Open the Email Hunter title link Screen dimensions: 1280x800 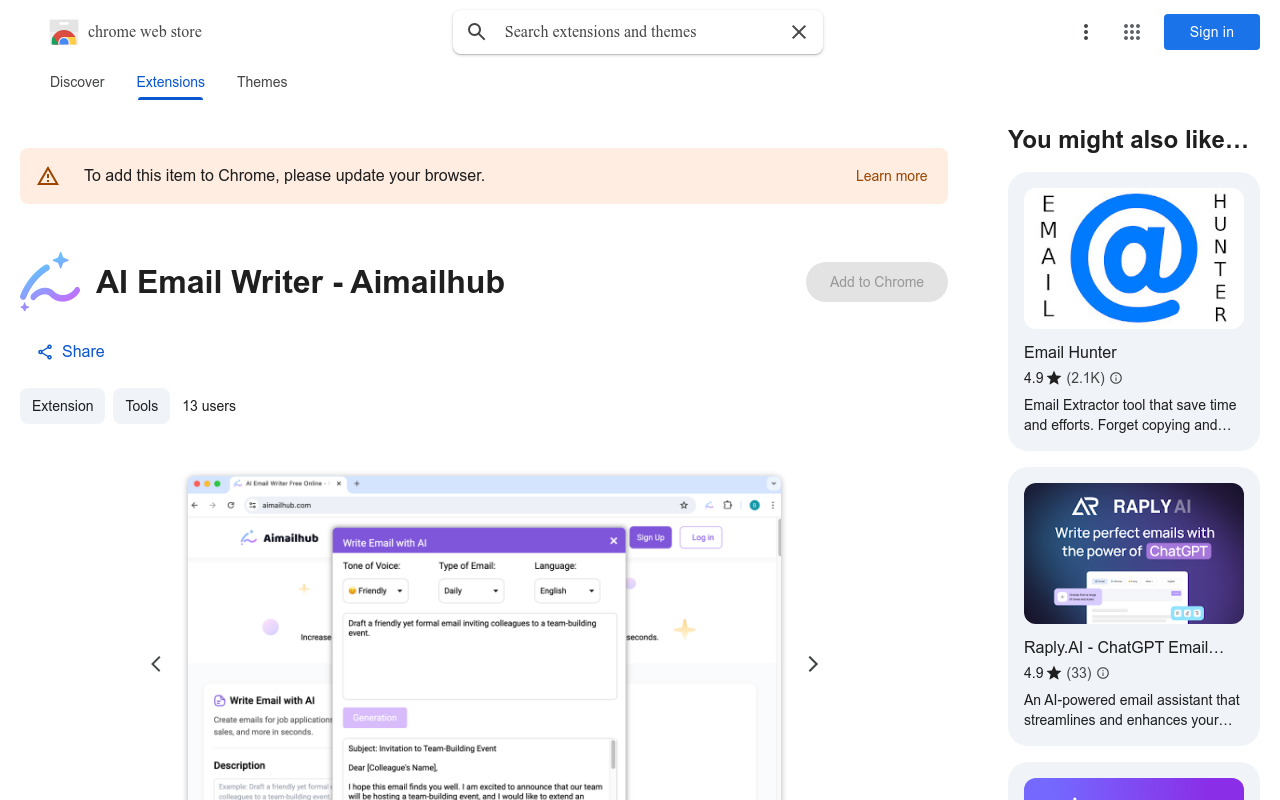pyautogui.click(x=1070, y=352)
